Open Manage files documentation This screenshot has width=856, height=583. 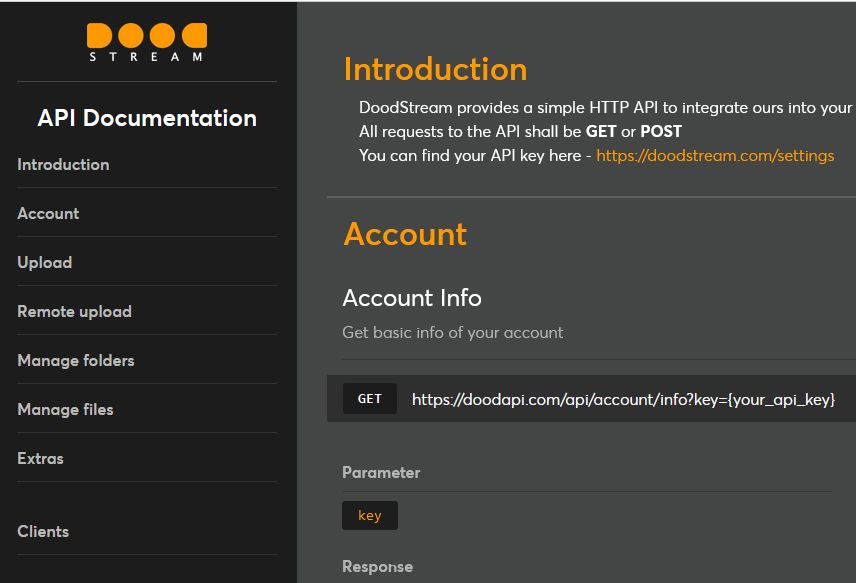tap(65, 410)
